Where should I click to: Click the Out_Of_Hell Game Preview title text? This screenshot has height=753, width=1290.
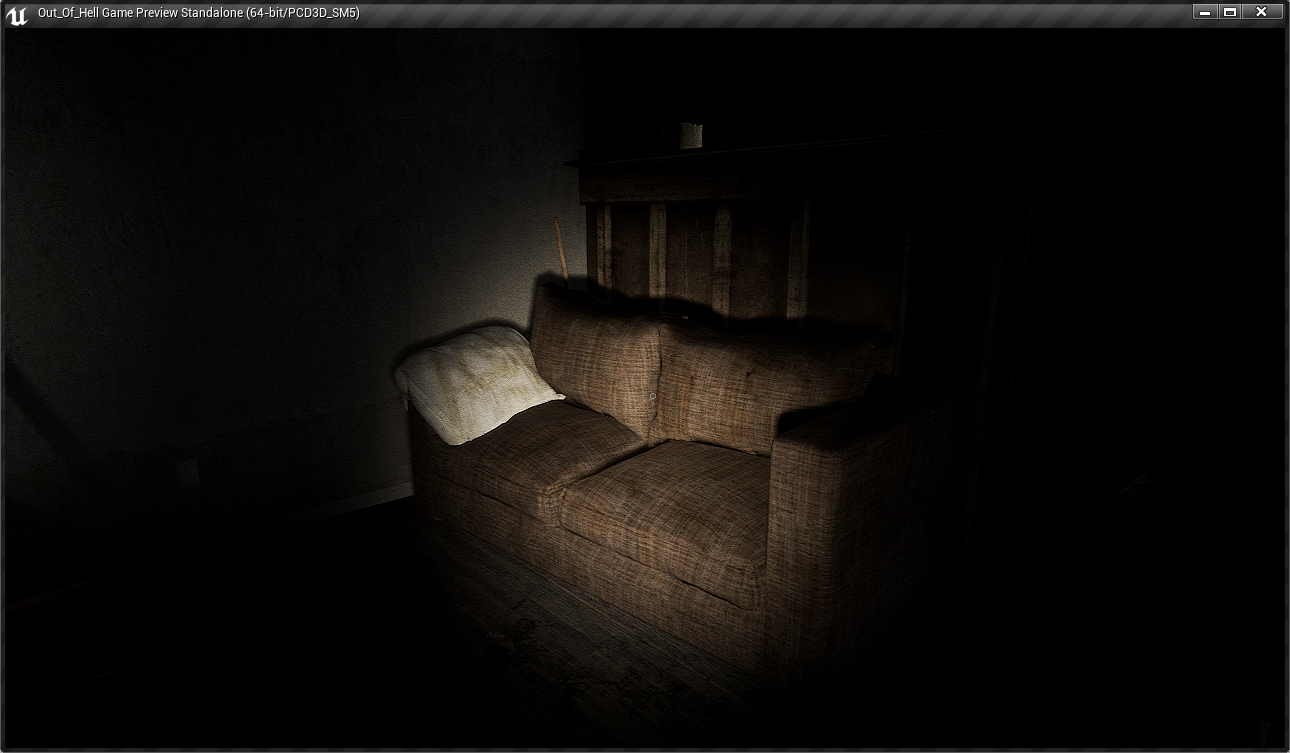198,13
